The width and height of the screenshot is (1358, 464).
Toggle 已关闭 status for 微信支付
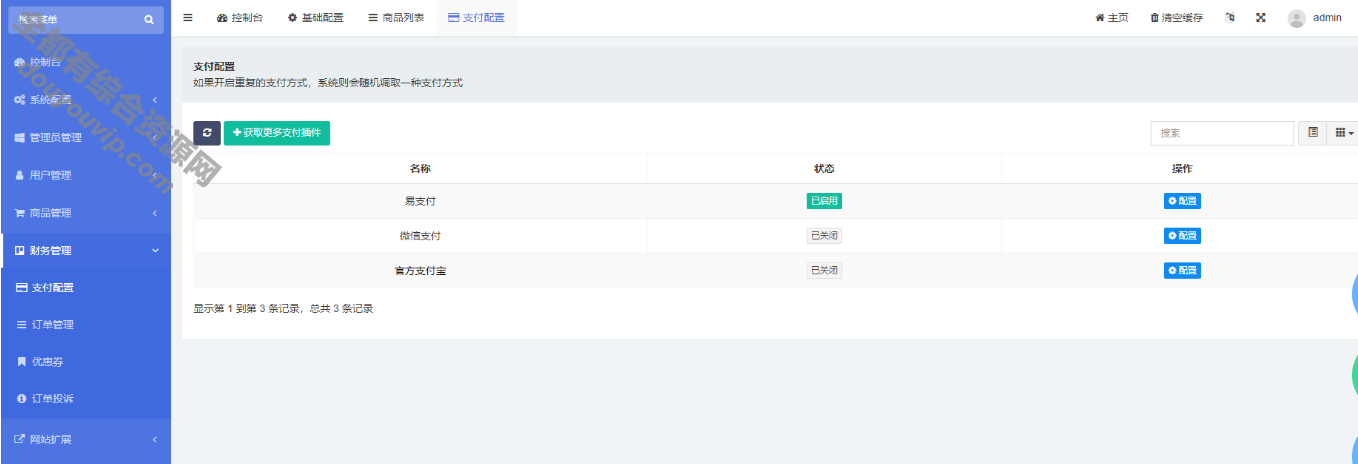click(824, 236)
